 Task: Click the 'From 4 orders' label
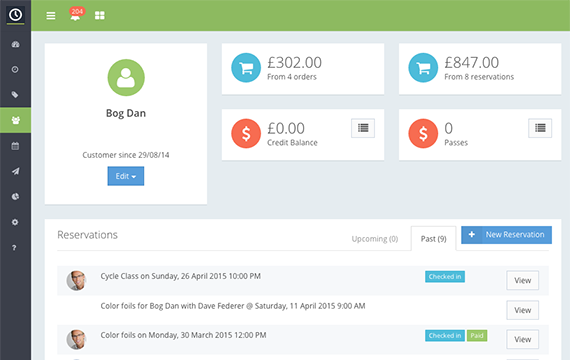tap(292, 77)
